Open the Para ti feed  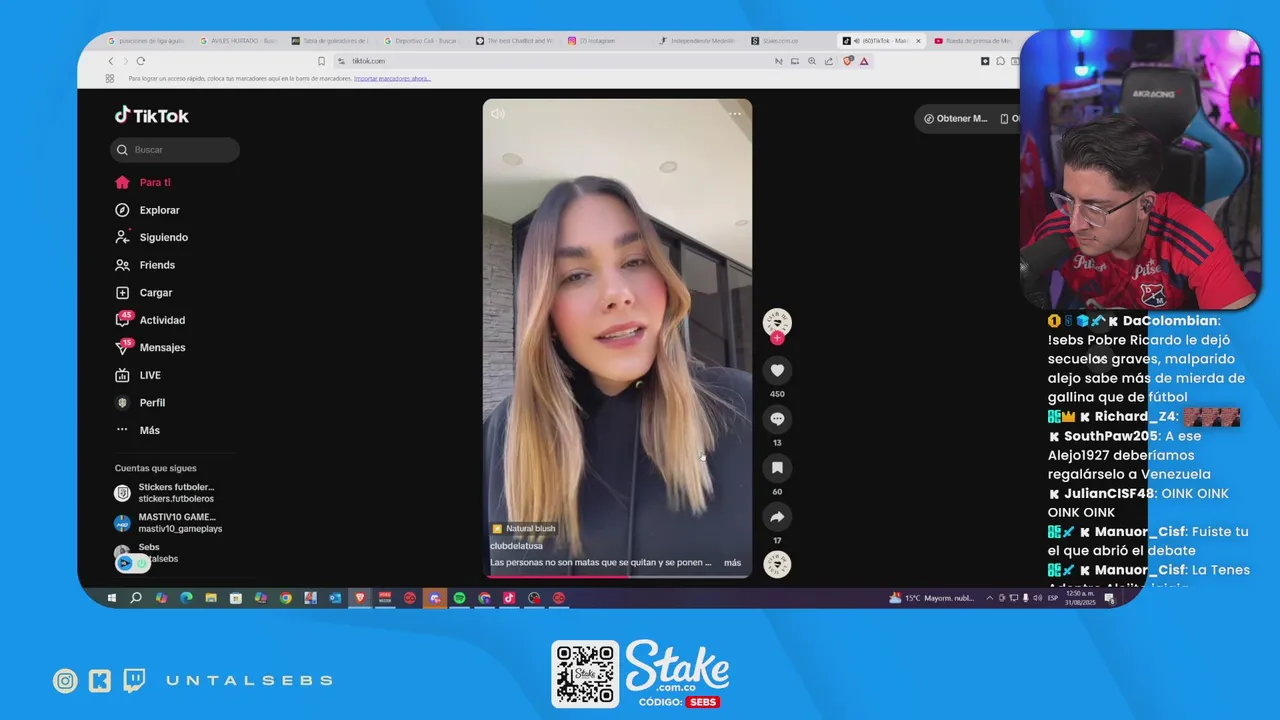tap(143, 182)
